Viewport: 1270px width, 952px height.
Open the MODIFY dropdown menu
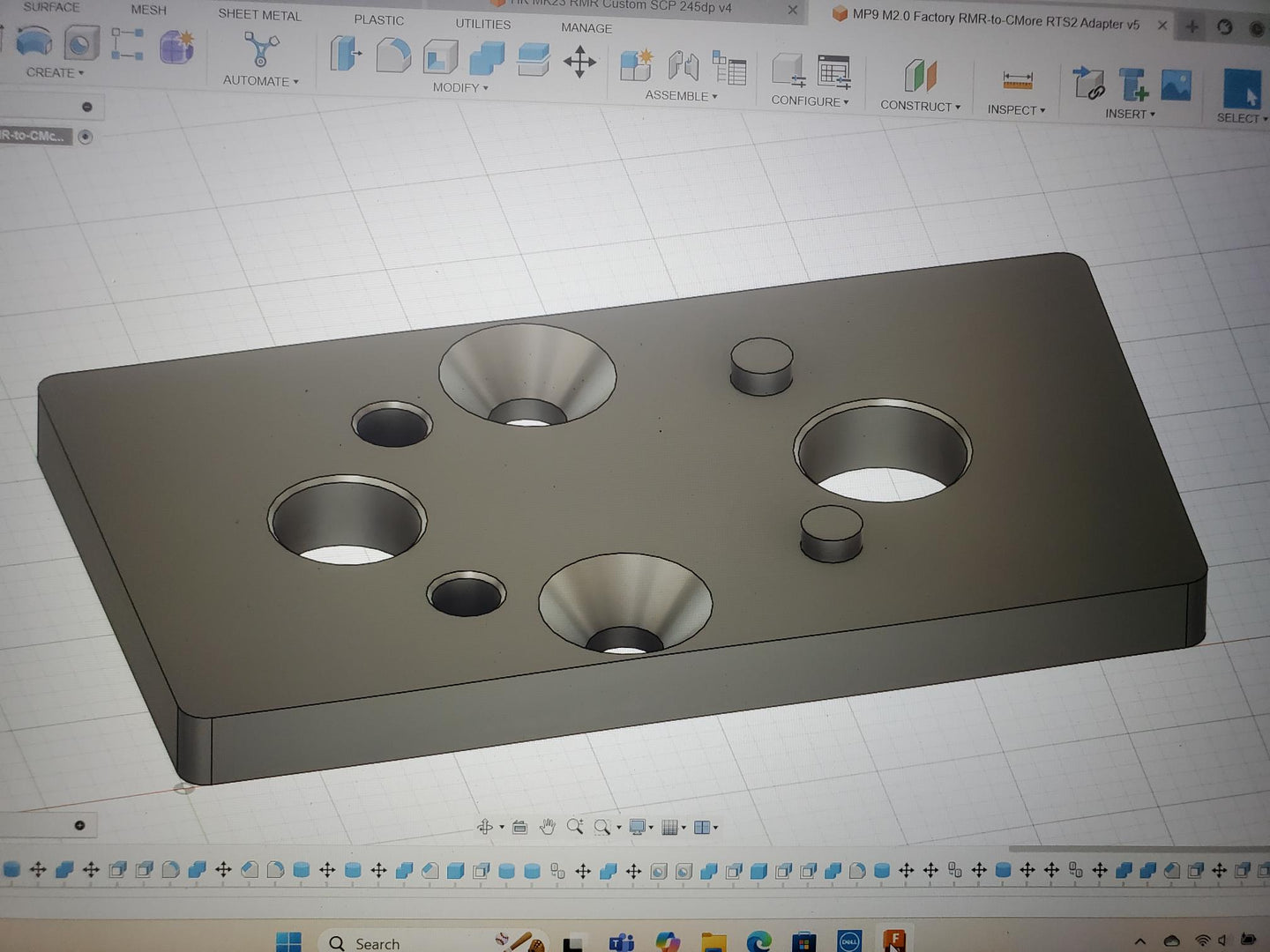[460, 87]
